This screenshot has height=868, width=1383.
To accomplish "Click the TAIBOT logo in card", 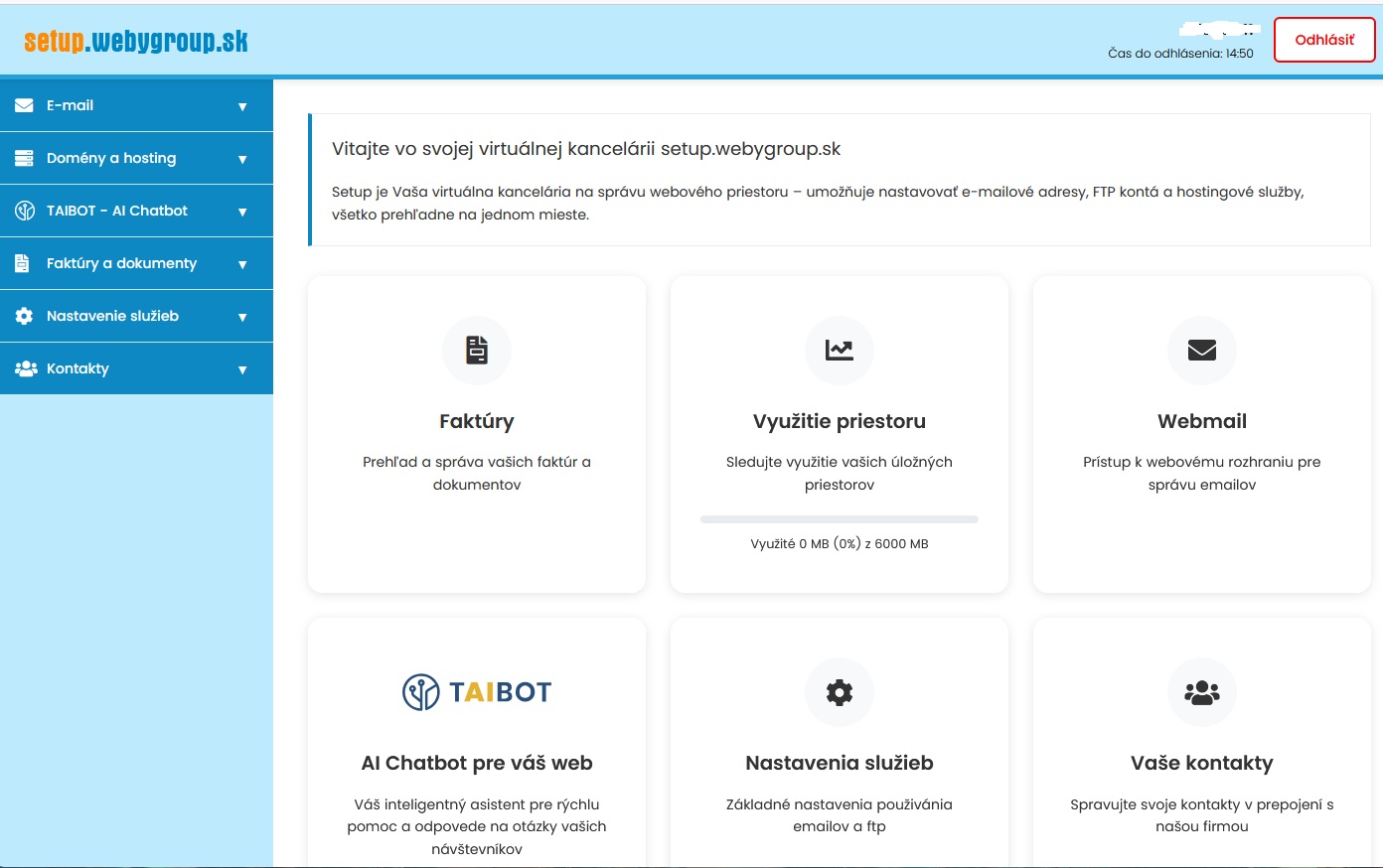I will point(477,692).
